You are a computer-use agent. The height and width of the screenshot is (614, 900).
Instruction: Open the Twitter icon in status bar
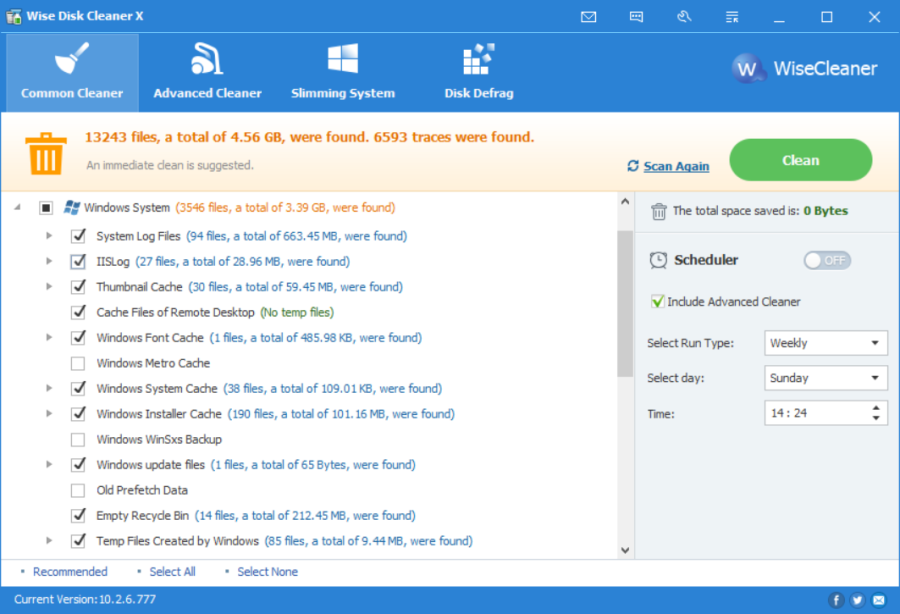coord(857,600)
